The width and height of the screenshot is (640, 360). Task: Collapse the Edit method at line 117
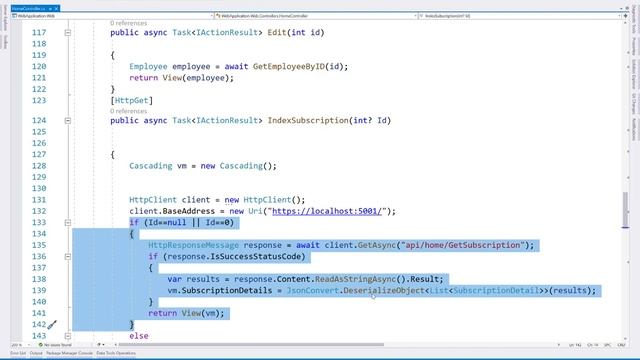[68, 33]
